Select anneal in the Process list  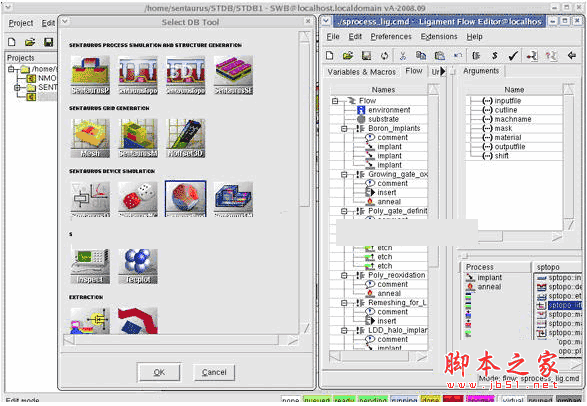[x=489, y=287]
